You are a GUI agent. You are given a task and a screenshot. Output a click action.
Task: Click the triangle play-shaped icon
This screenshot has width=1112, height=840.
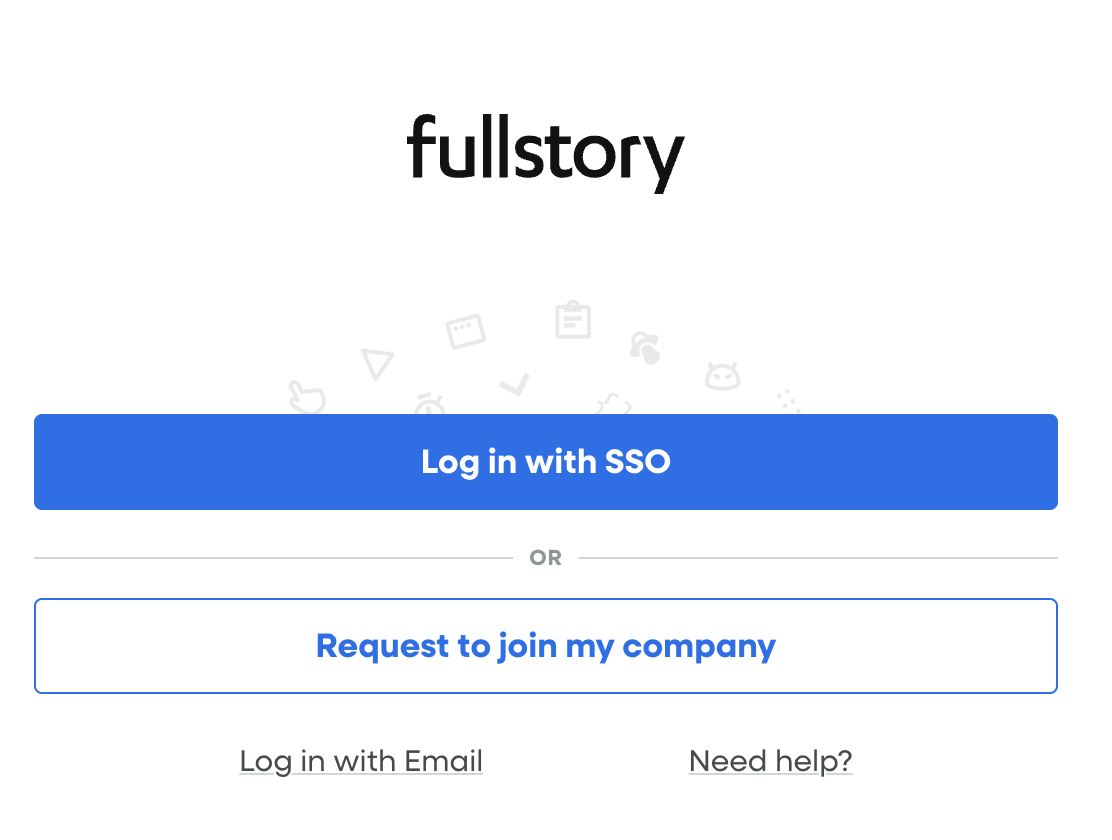(377, 363)
